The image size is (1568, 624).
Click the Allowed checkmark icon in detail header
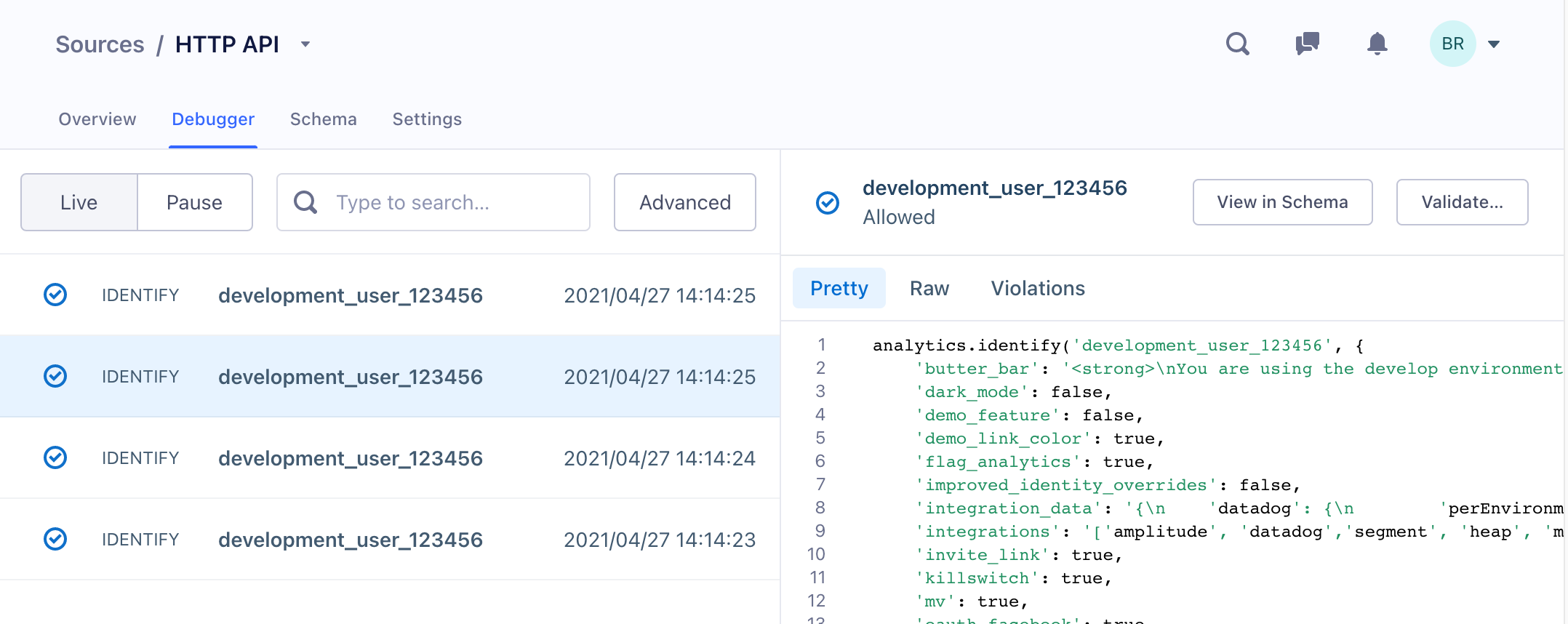click(x=828, y=203)
